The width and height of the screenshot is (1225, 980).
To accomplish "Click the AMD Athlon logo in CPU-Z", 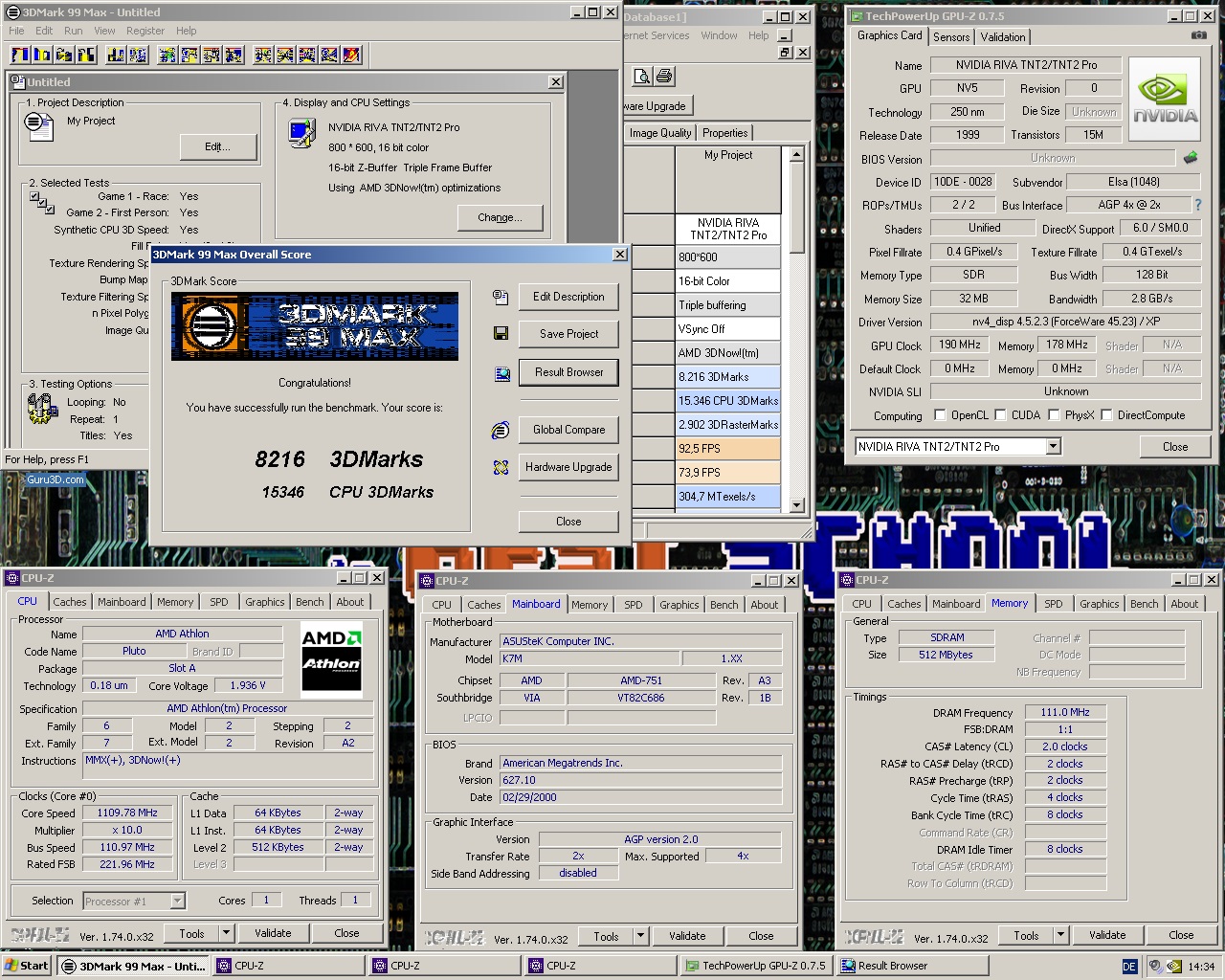I will point(331,659).
